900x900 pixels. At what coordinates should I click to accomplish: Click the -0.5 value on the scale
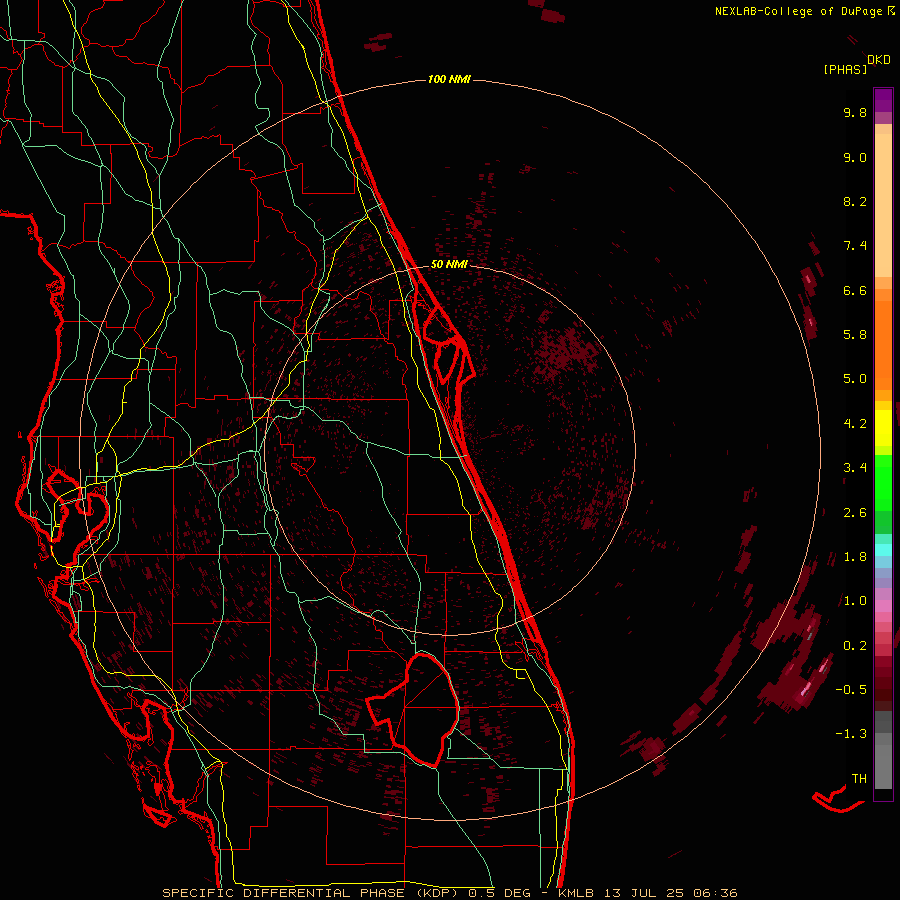(851, 690)
